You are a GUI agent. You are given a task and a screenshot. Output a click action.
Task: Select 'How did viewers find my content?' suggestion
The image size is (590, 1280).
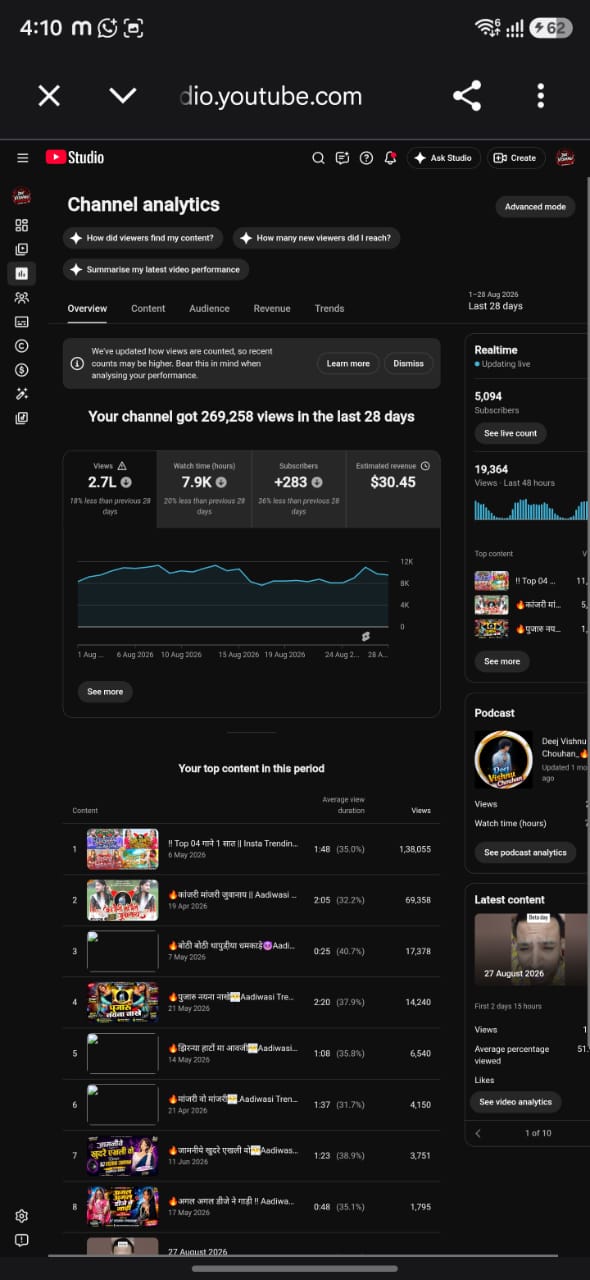(x=141, y=238)
